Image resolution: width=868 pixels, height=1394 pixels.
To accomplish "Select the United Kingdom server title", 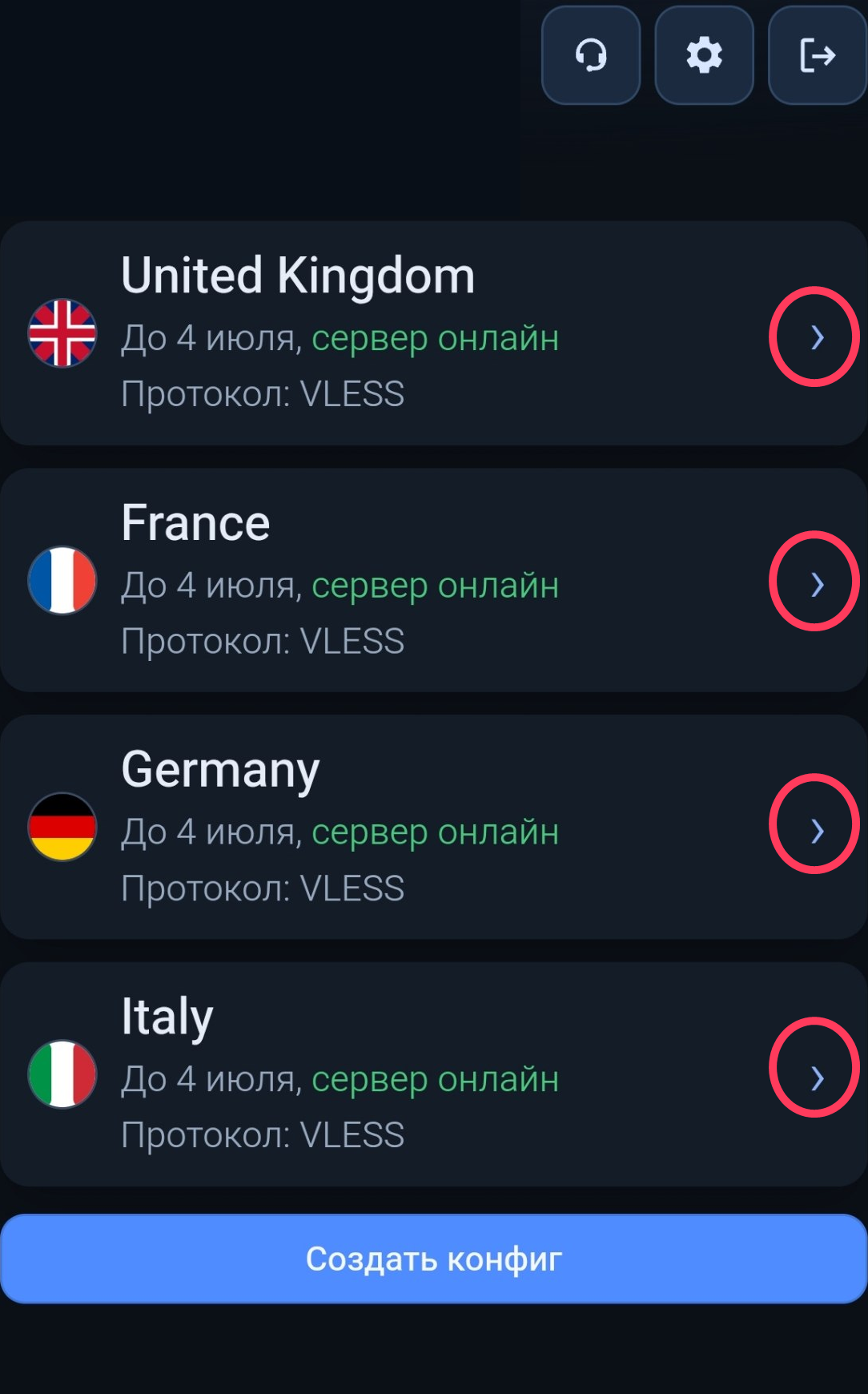I will tap(298, 276).
